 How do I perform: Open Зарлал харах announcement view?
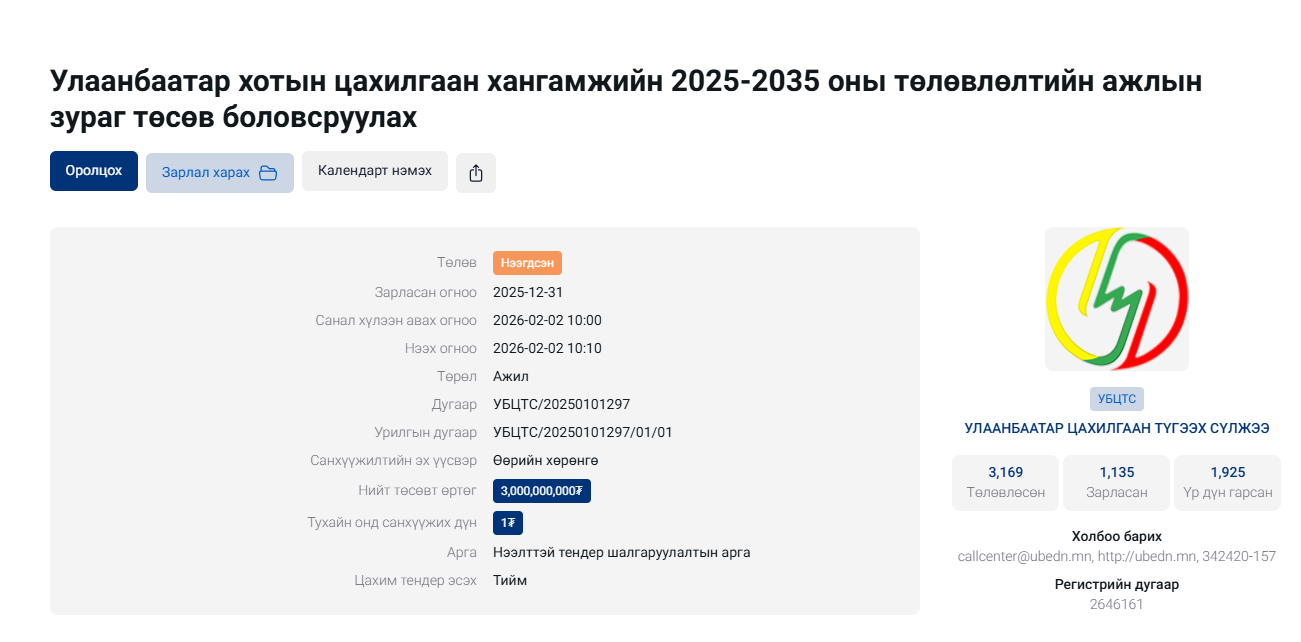(207, 173)
